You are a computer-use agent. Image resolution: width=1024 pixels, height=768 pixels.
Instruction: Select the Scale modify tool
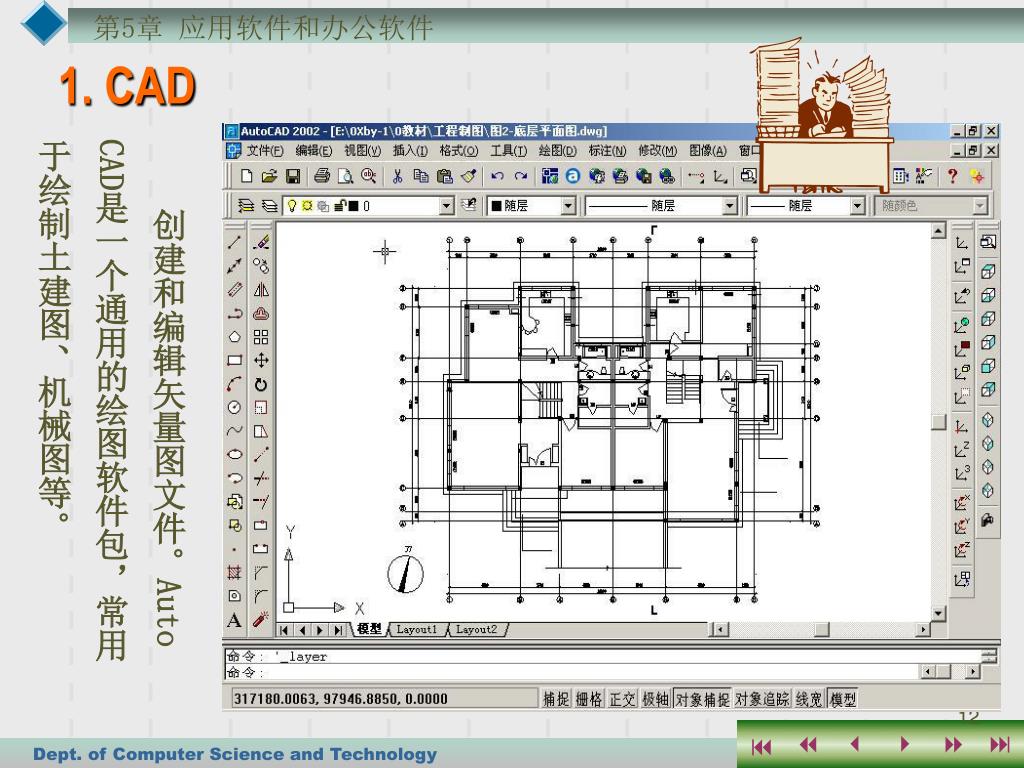(x=261, y=408)
